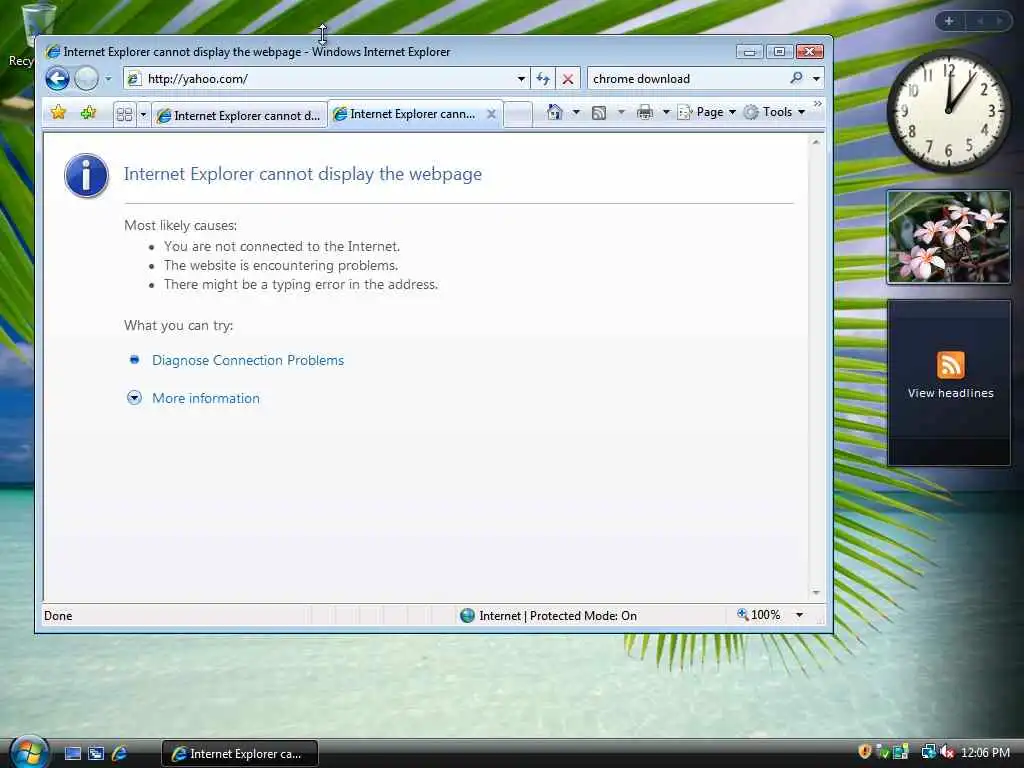The image size is (1024, 768).
Task: Launch Internet Explorer from quick launch
Action: (x=119, y=754)
